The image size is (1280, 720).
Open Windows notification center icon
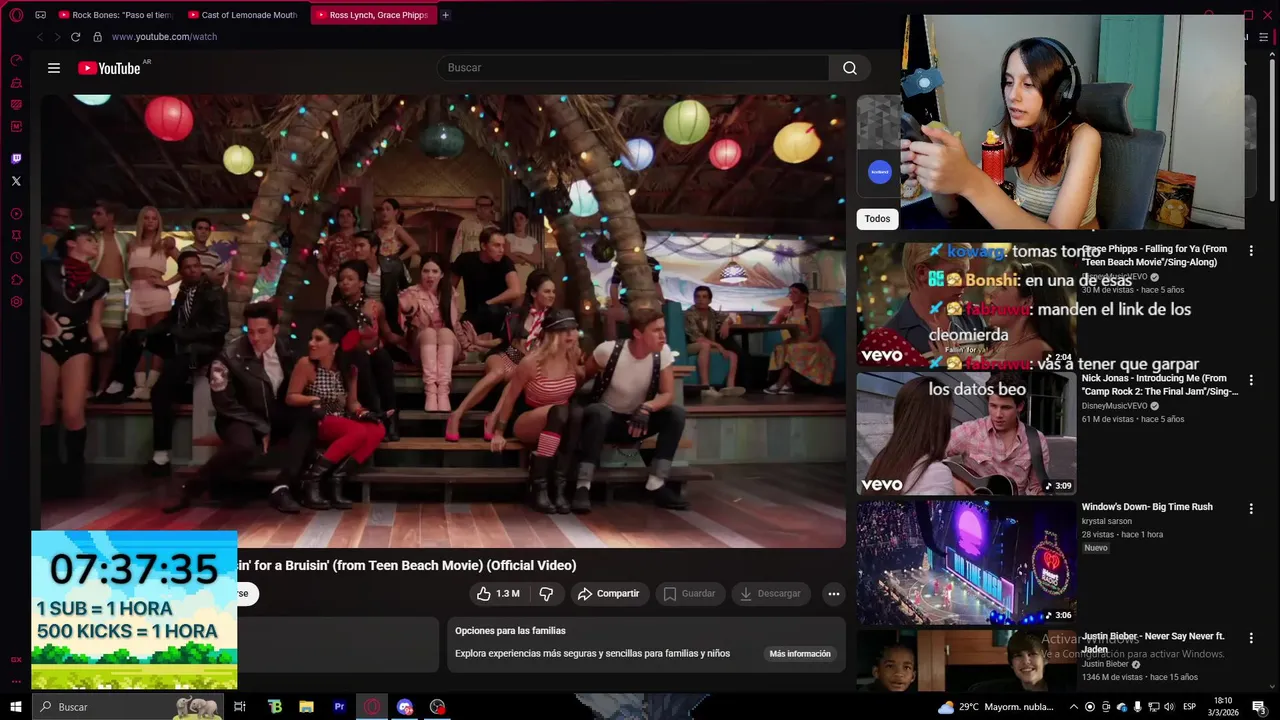pyautogui.click(x=1260, y=707)
